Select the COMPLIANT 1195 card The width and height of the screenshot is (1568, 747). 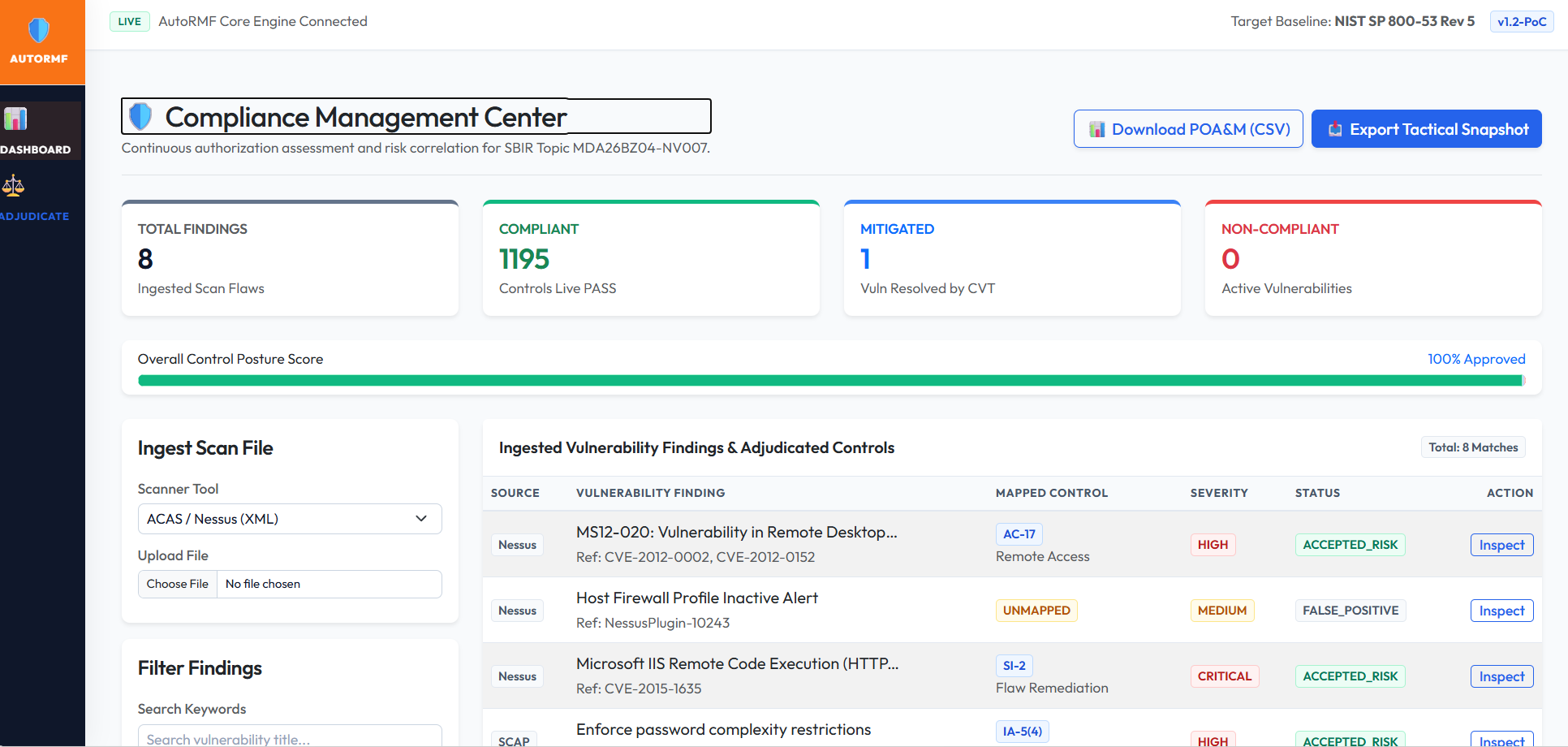tap(651, 258)
